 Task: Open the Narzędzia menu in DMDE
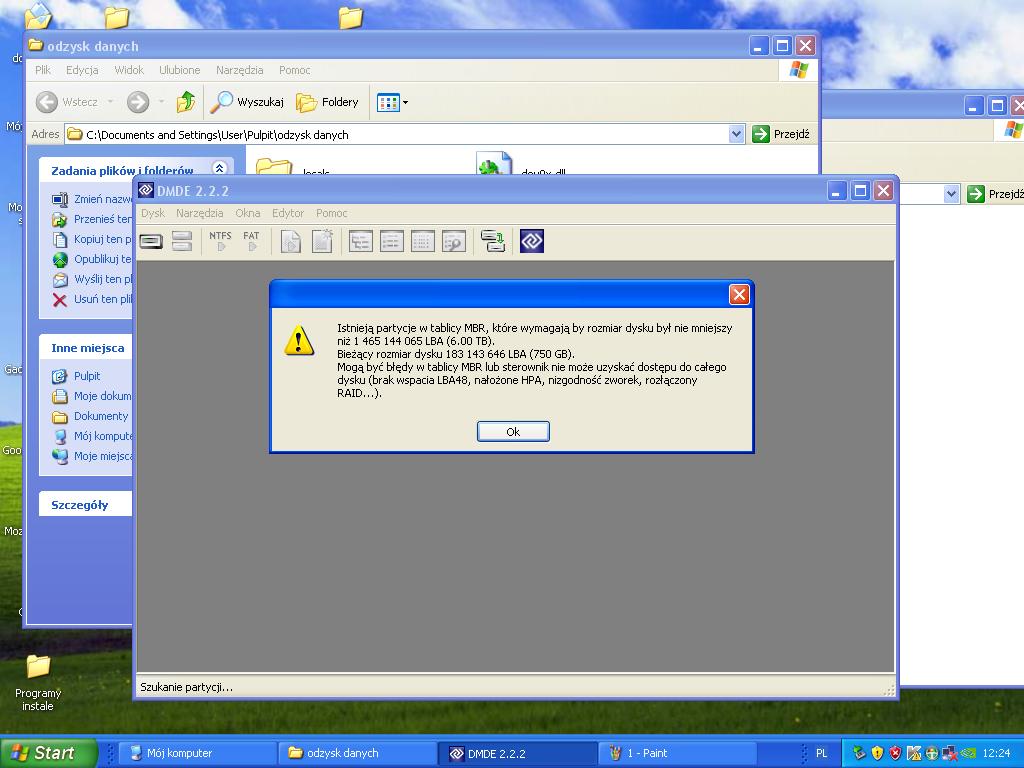coord(199,213)
